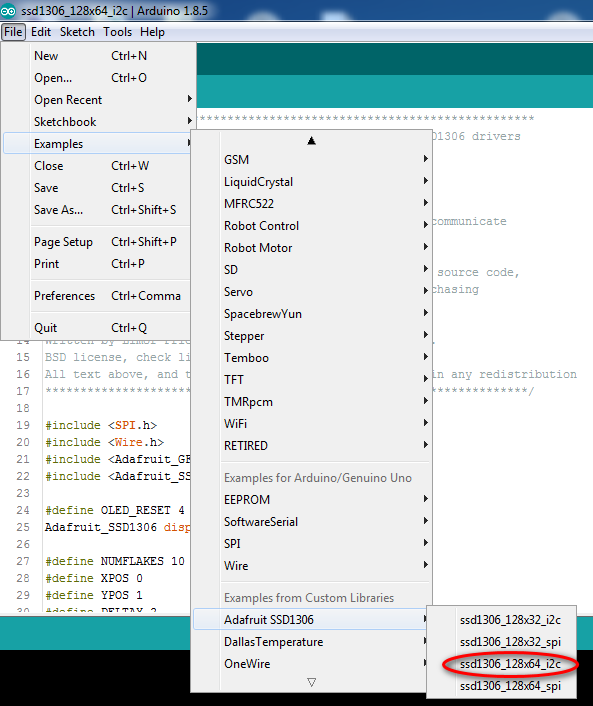593x706 pixels.
Task: Choose Page Setup from the File menu
Action: click(97, 242)
